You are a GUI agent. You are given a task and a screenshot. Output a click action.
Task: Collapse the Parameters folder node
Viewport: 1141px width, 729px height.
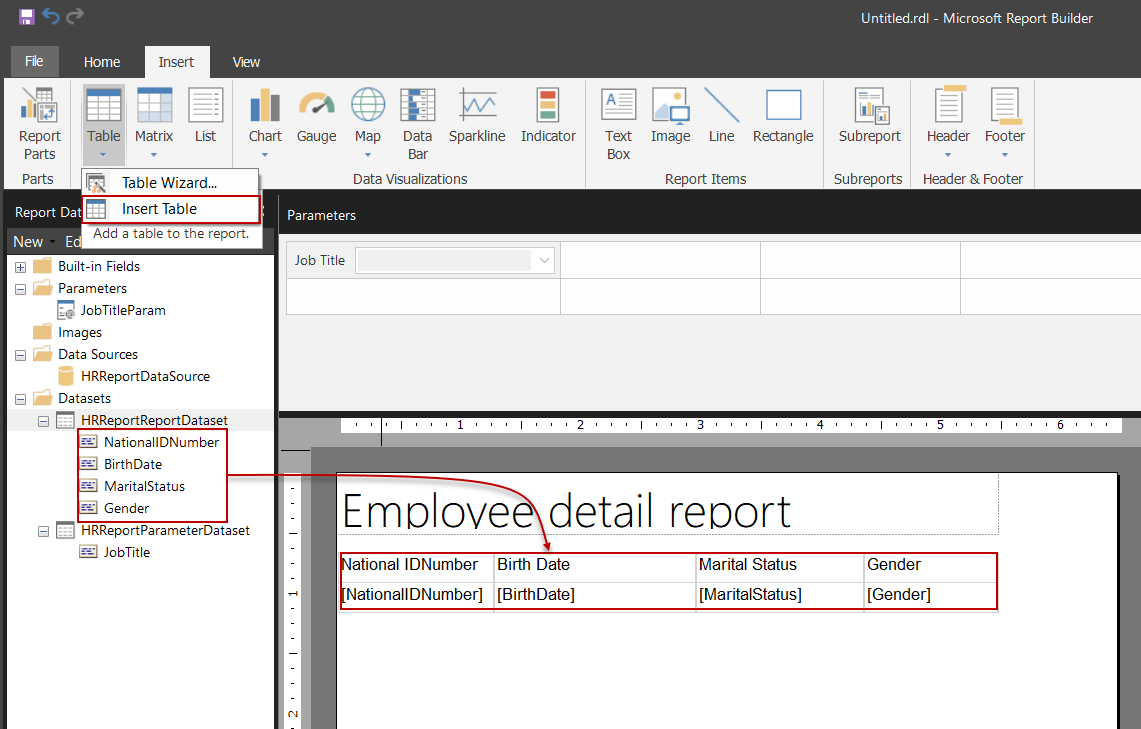click(x=20, y=289)
